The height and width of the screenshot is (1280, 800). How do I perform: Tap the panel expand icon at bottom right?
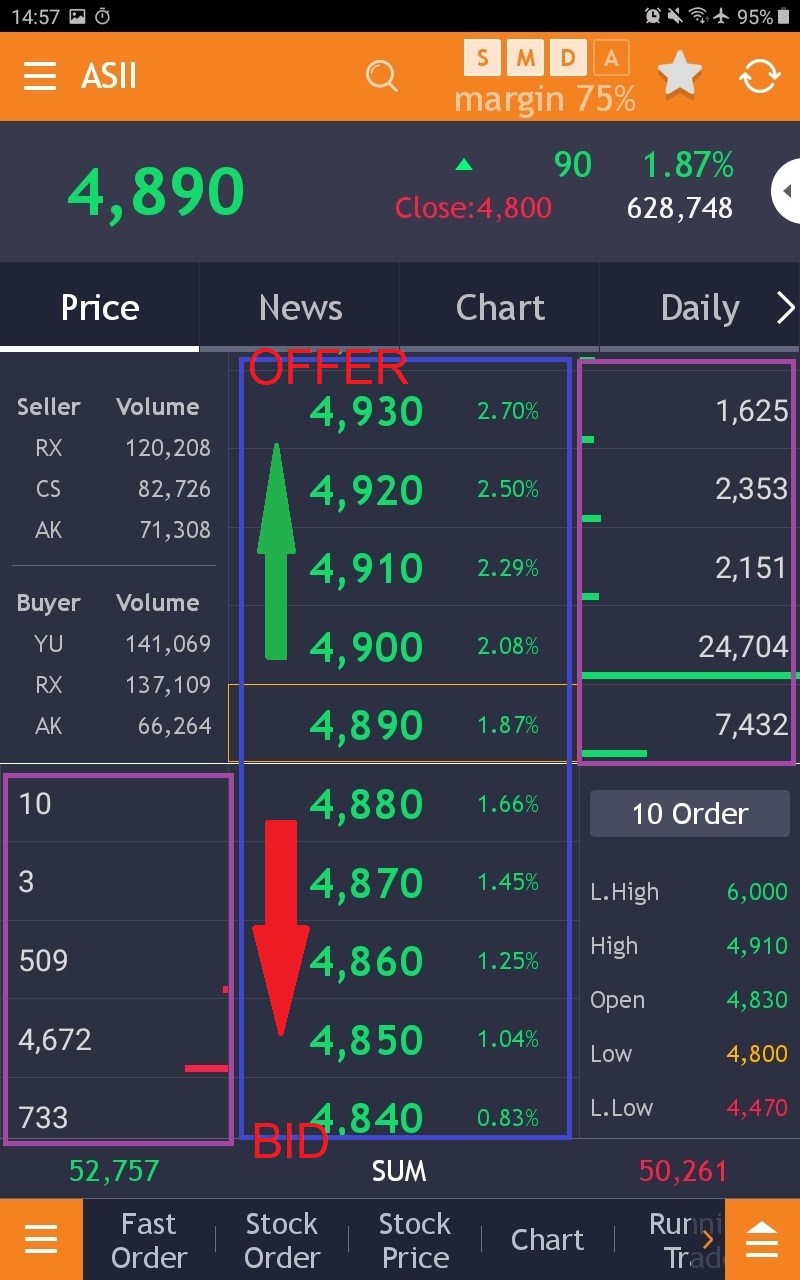click(x=762, y=1239)
